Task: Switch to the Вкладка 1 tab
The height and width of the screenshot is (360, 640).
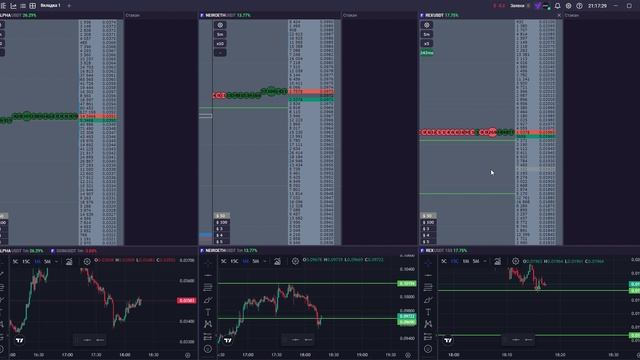Action: click(50, 6)
